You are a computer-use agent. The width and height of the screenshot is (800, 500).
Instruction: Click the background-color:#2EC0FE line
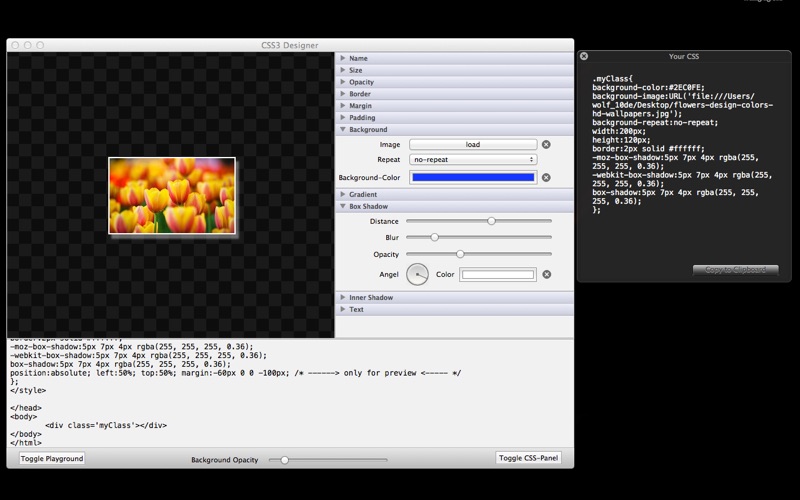pyautogui.click(x=648, y=87)
